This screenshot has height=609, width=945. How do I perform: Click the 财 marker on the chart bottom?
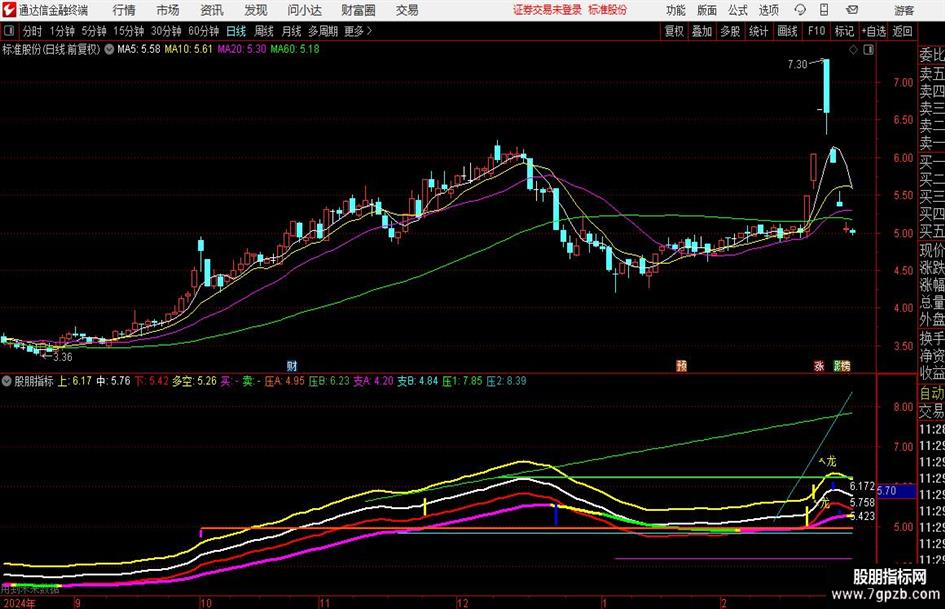[292, 365]
